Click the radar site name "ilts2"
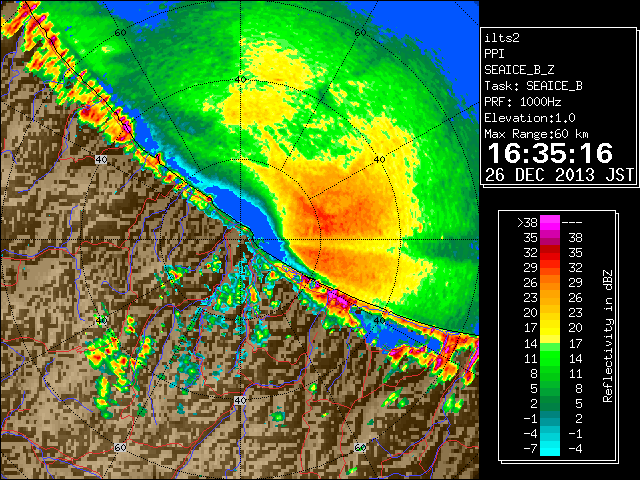Screen dimensions: 640x480 tap(502, 38)
